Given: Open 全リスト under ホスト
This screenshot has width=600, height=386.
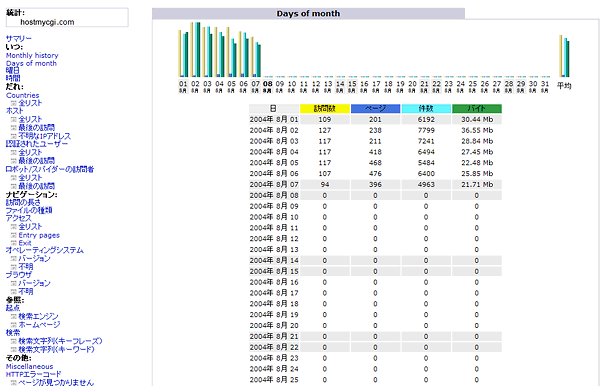Looking at the screenshot, I should (30, 120).
